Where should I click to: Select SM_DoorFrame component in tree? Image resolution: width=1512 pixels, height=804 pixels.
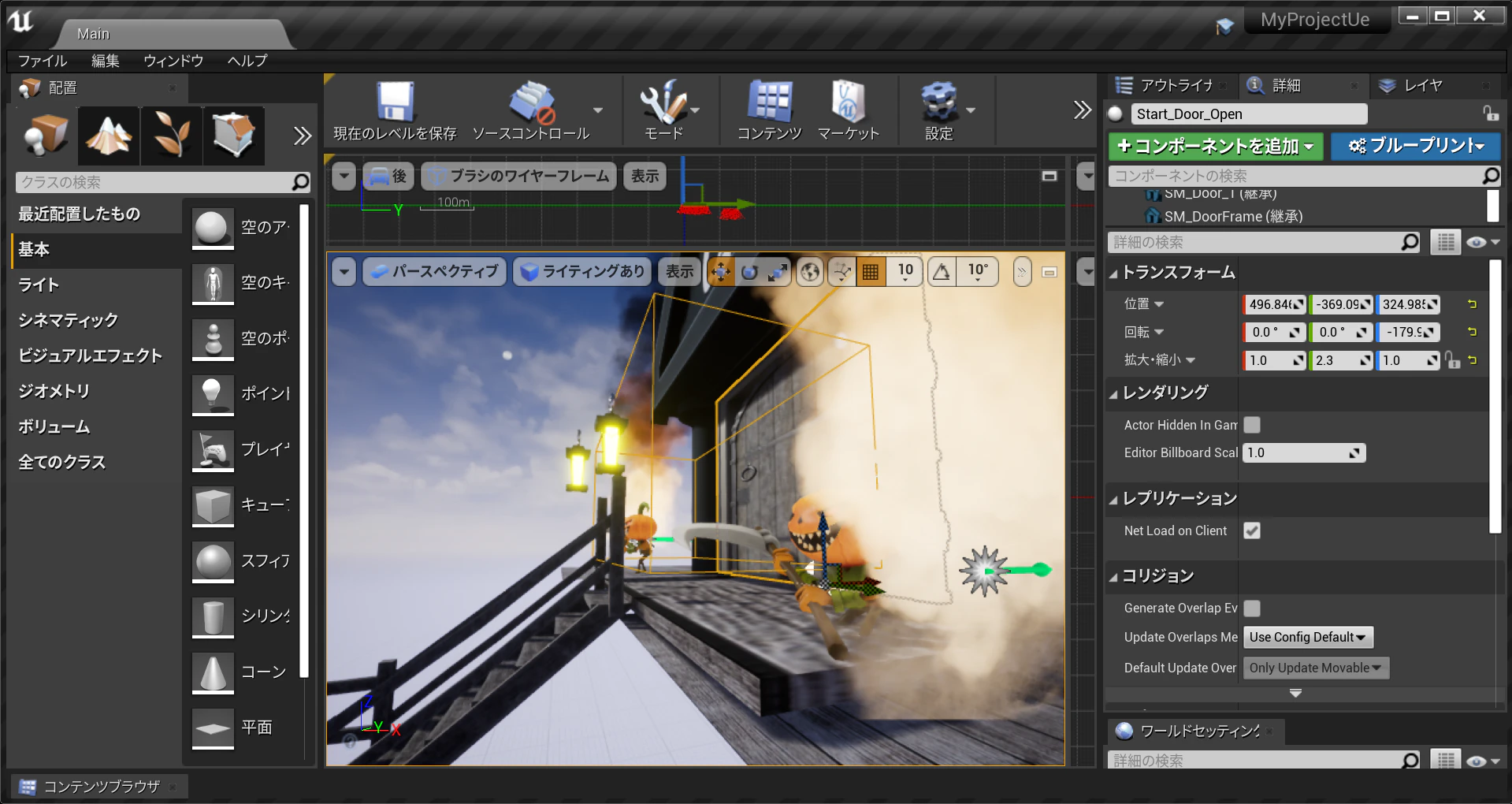point(1233,216)
